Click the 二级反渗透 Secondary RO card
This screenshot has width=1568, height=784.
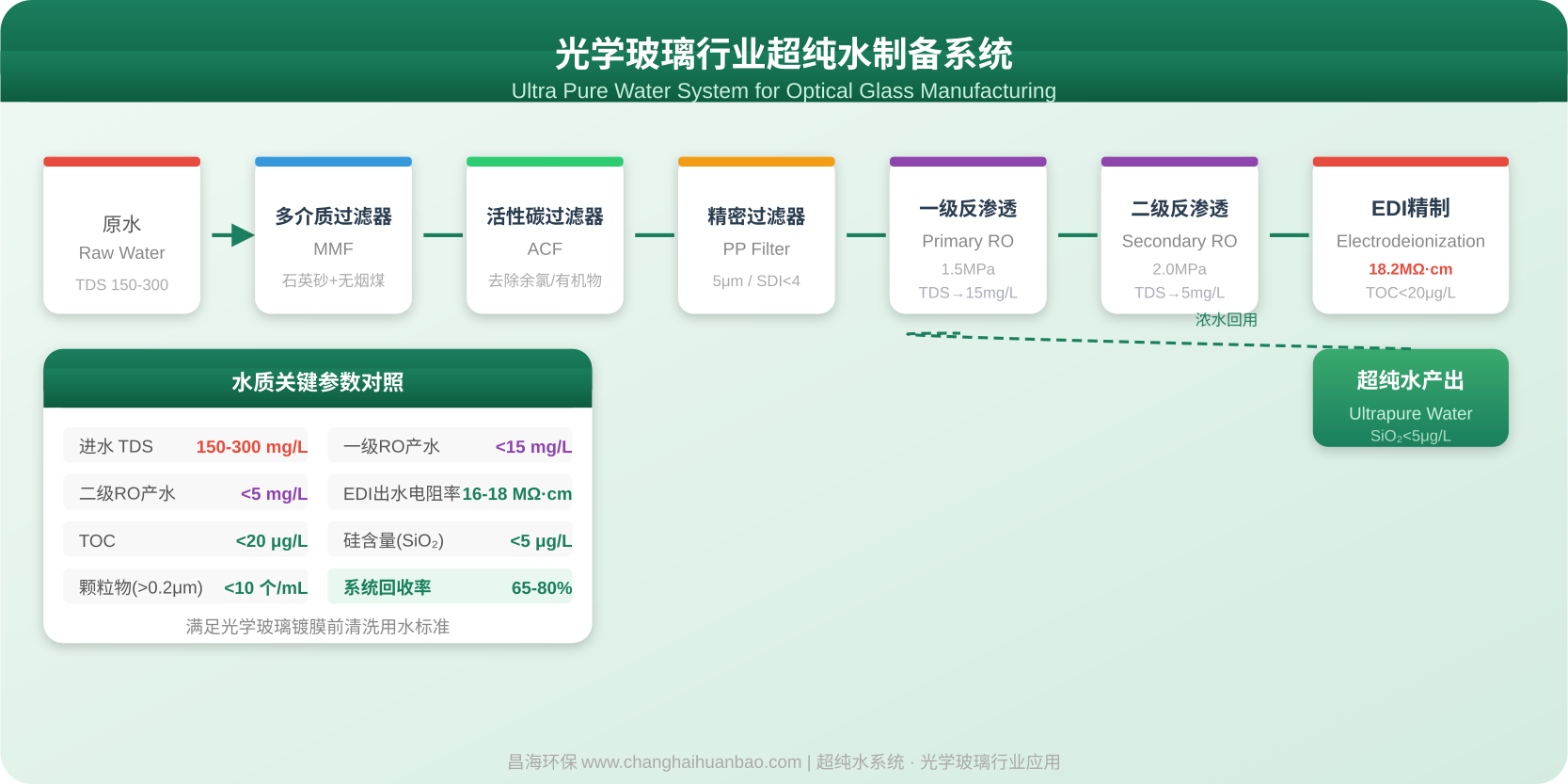pos(1180,235)
